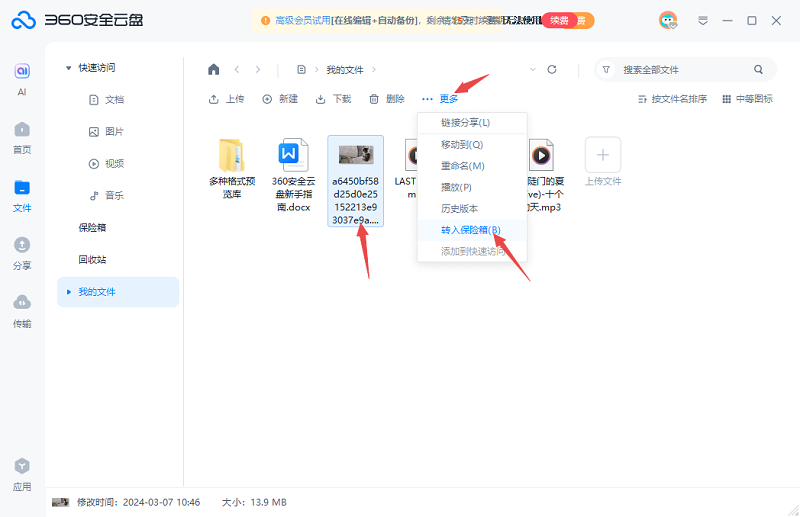
Task: Focus the 搜索全部文件 search field
Action: point(684,69)
